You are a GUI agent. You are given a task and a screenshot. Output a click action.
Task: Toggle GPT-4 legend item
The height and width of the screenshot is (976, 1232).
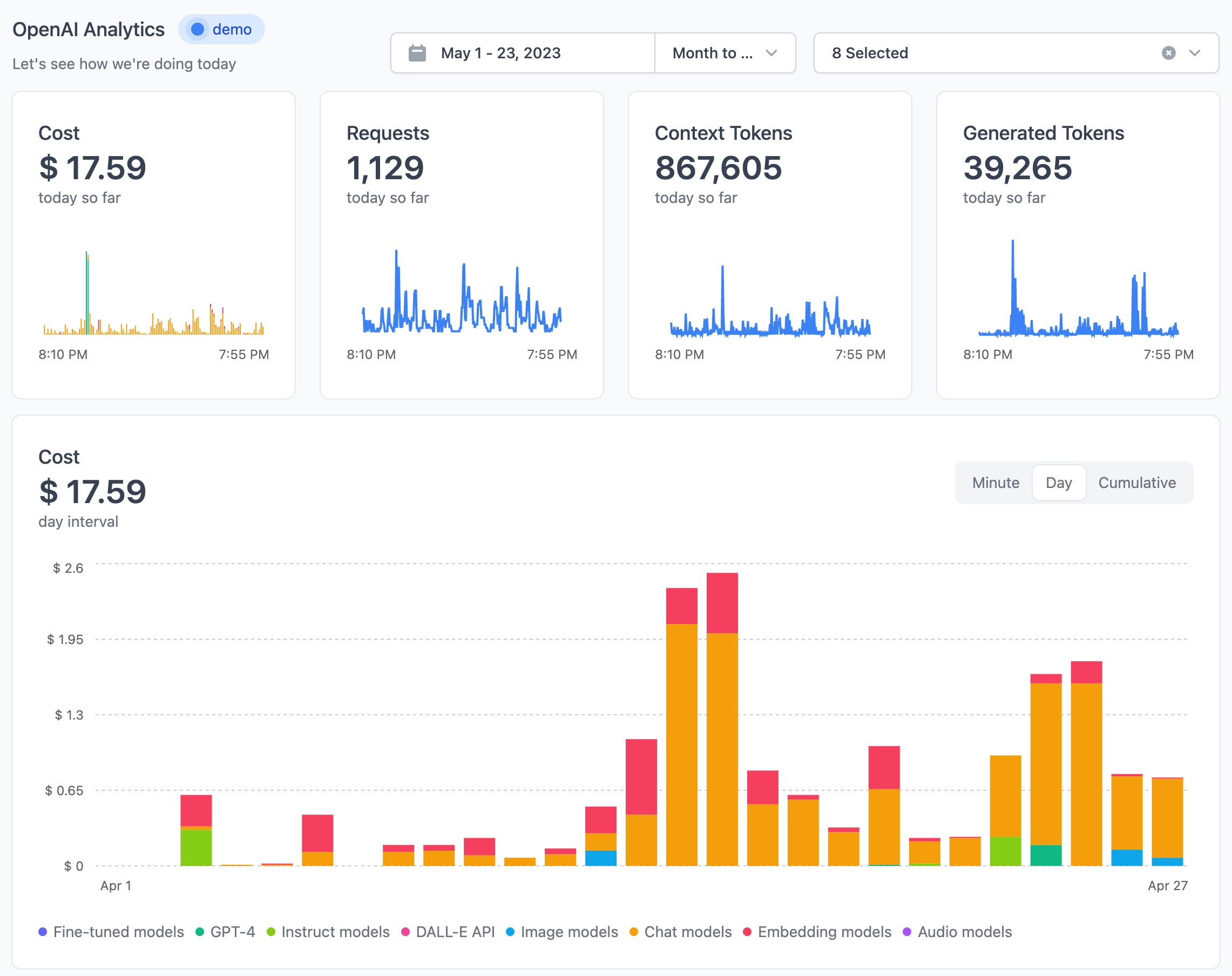point(225,932)
